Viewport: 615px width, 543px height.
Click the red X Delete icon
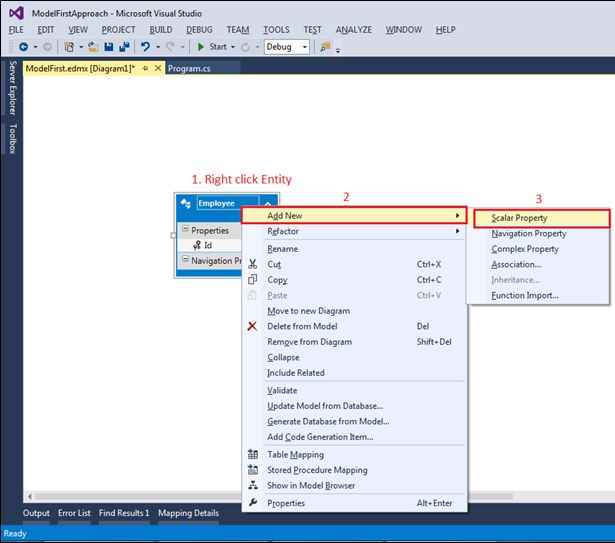coord(252,326)
